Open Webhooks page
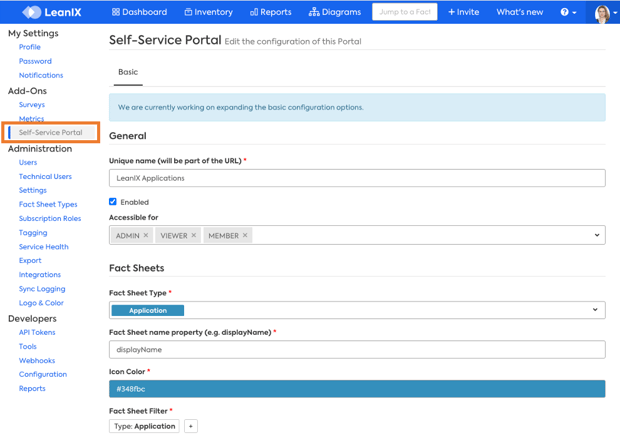This screenshot has width=620, height=438. [37, 361]
